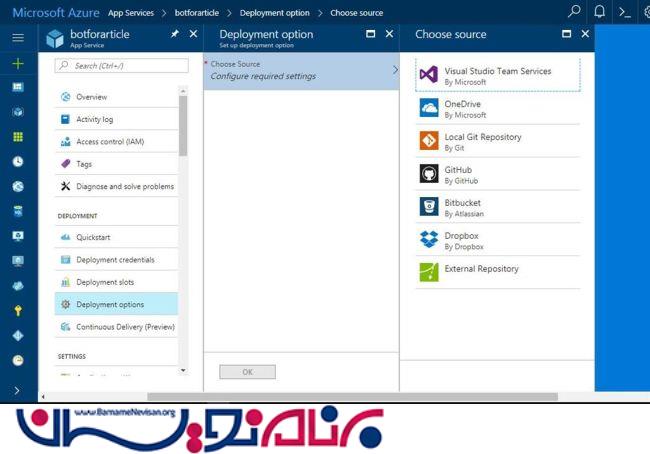This screenshot has height=454, width=650.
Task: Open the App Services globe icon in sidebar
Action: click(x=18, y=187)
